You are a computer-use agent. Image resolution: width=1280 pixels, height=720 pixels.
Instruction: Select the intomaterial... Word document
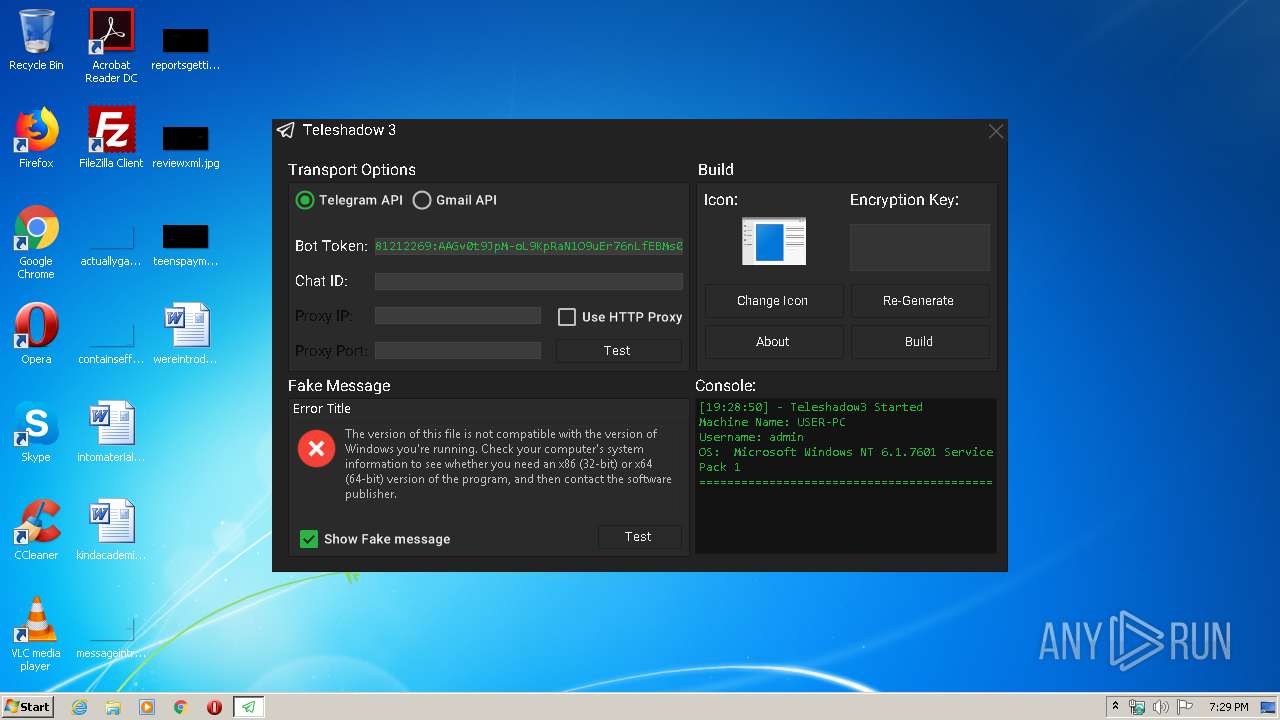pyautogui.click(x=111, y=432)
